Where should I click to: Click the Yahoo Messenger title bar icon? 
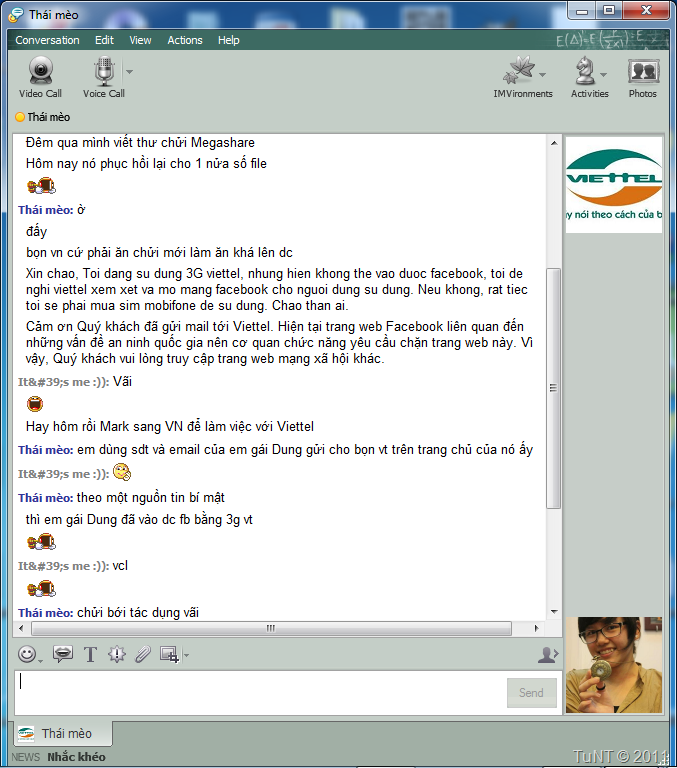point(16,15)
